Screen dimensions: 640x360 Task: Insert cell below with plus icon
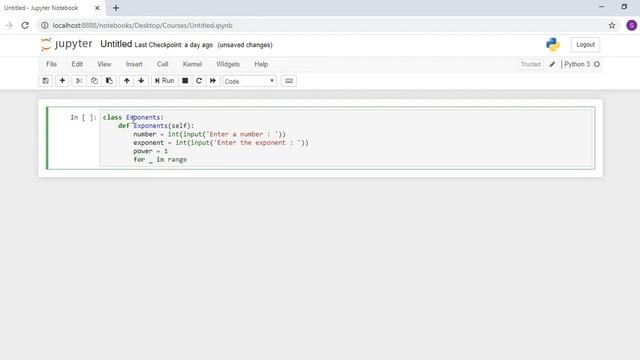(x=62, y=81)
